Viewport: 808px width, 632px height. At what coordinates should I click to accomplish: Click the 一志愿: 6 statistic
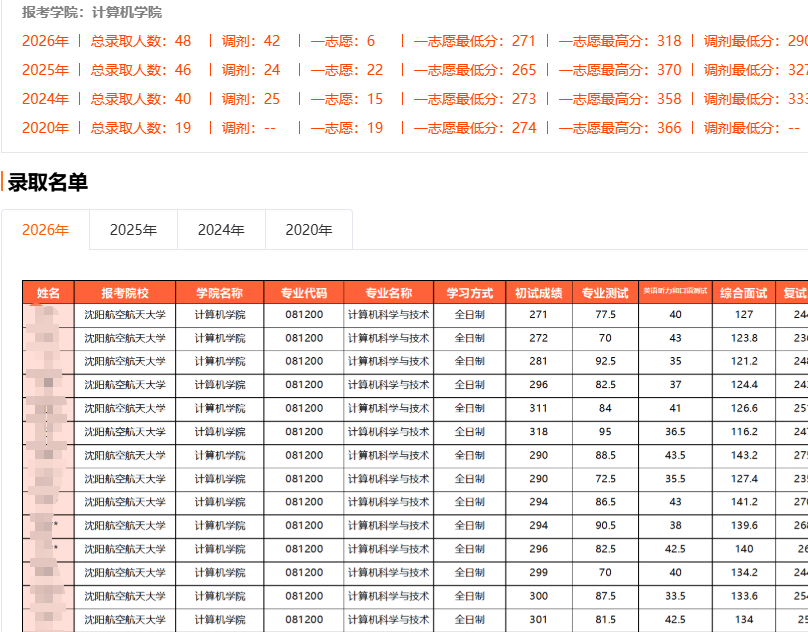click(x=343, y=41)
